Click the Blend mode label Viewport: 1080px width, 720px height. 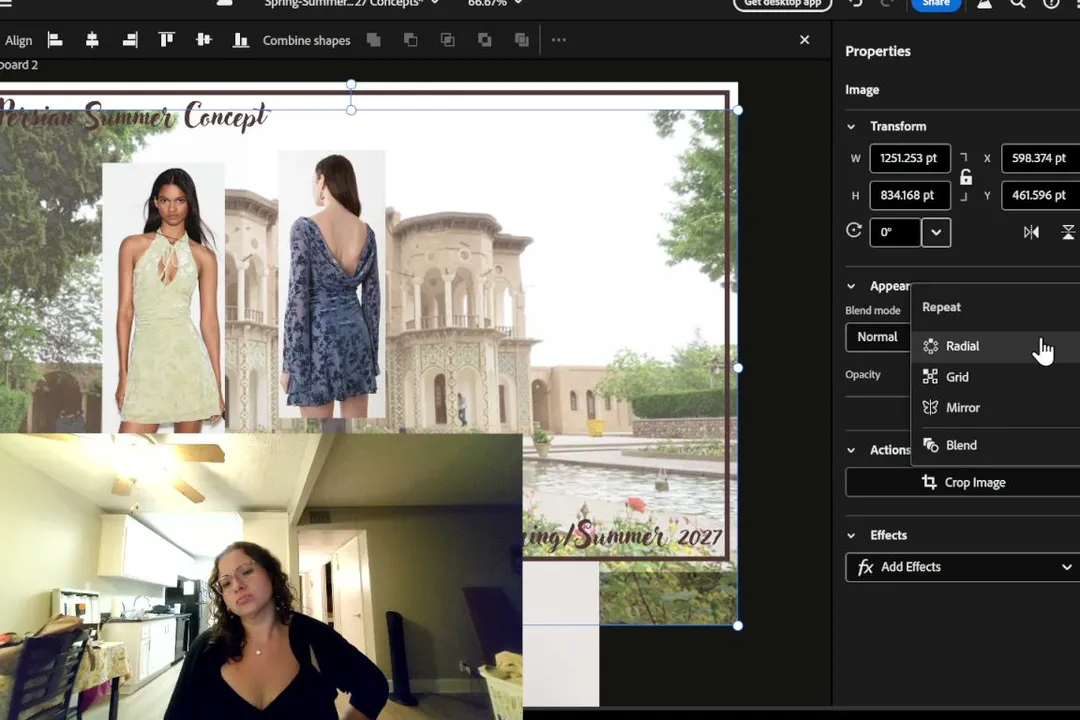tap(873, 311)
